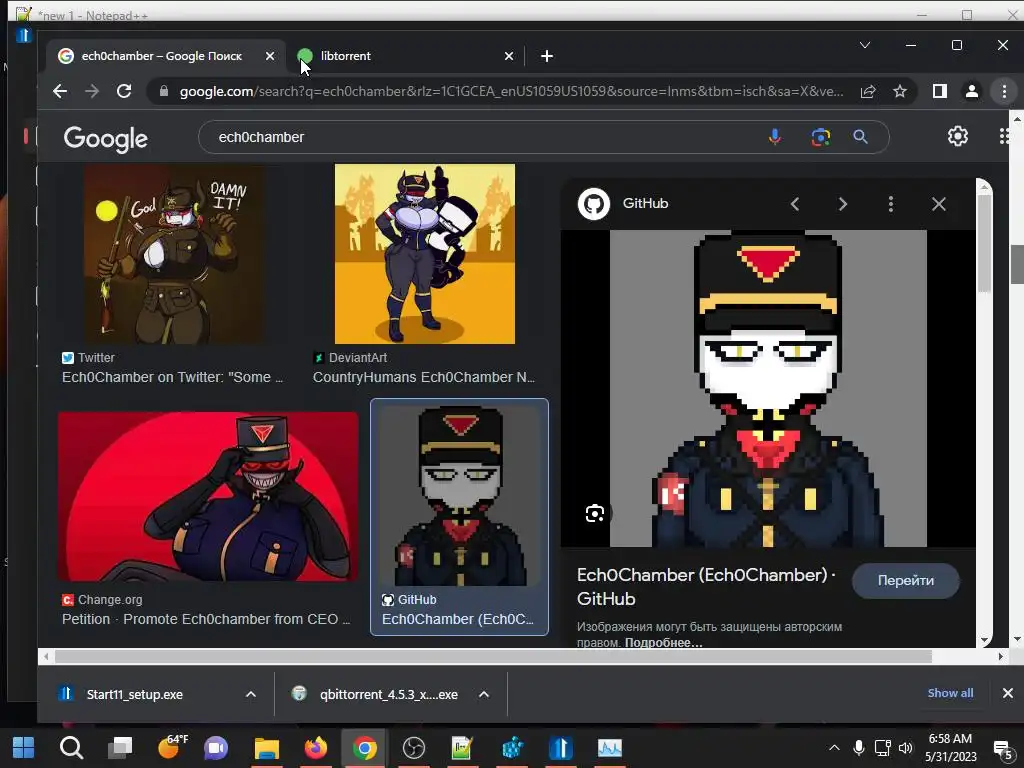Open Google quick settings gear
Viewport: 1024px width, 768px height.
(x=958, y=136)
